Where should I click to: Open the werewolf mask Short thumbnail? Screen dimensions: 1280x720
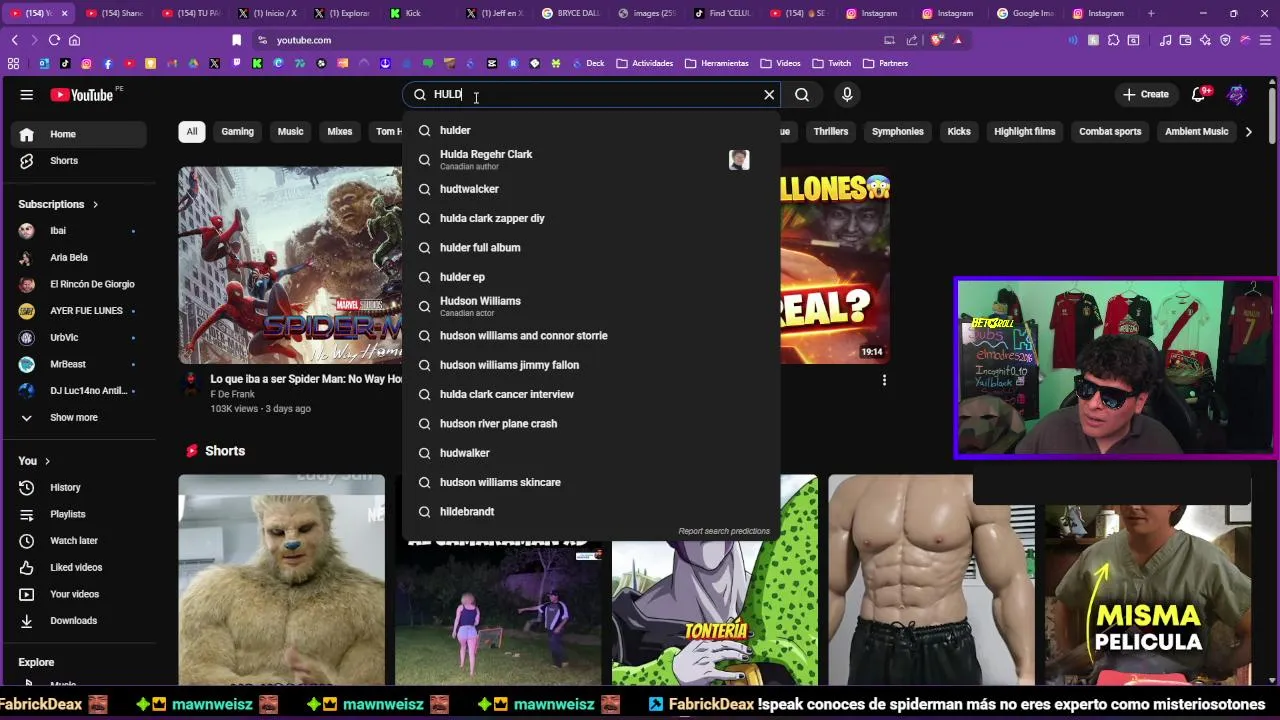[x=281, y=580]
